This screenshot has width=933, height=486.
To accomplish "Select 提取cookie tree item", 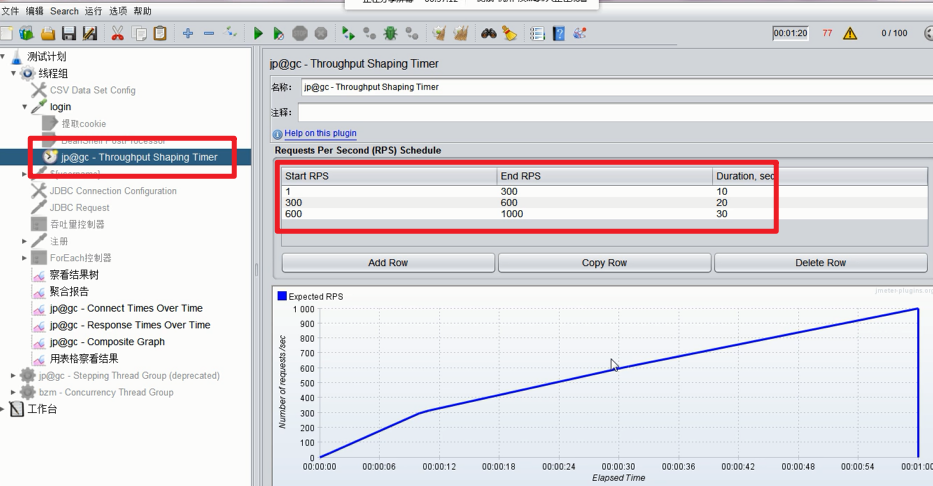I will (84, 124).
